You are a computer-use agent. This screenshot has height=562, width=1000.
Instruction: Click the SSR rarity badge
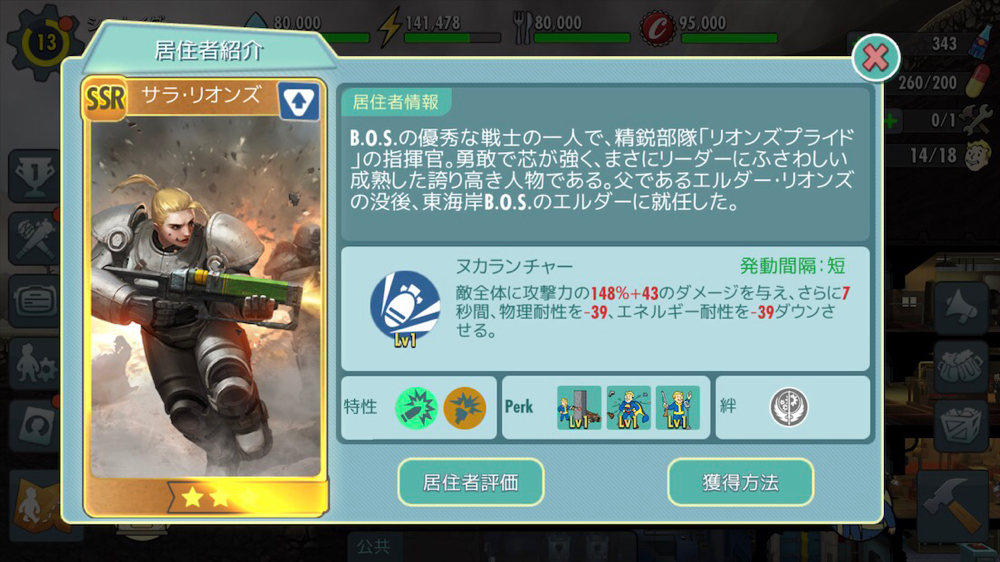(x=105, y=99)
